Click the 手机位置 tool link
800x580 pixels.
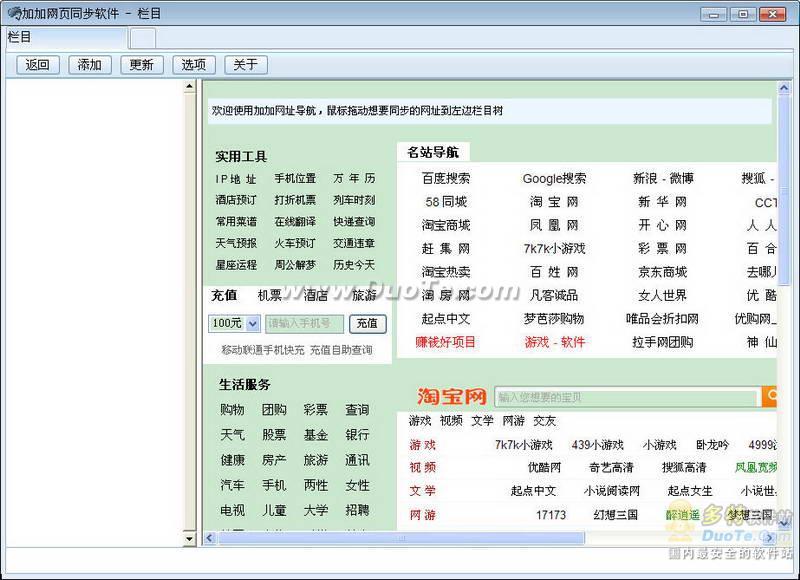point(295,179)
